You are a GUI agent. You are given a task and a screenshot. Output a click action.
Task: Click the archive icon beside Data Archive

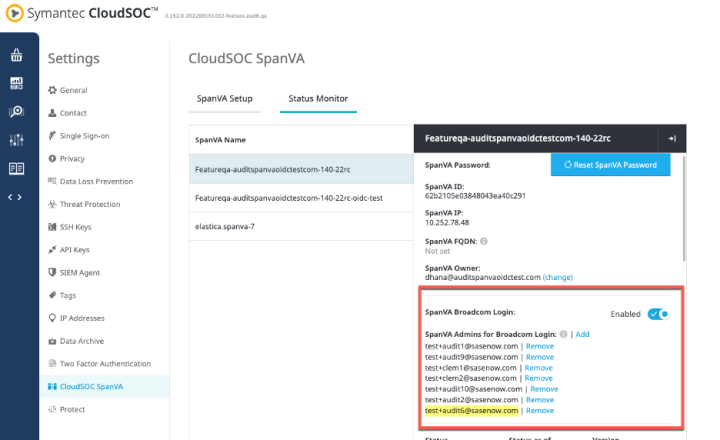[x=52, y=341]
